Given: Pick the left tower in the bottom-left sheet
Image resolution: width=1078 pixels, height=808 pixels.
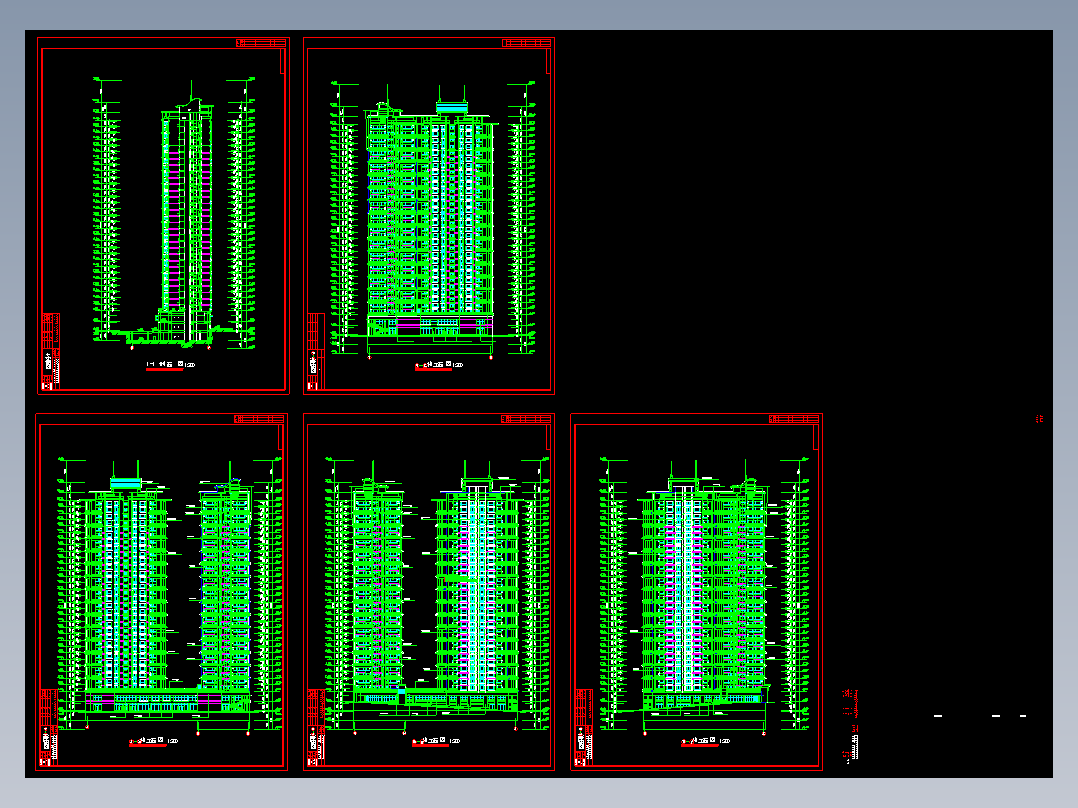Looking at the screenshot, I should coord(127,585).
